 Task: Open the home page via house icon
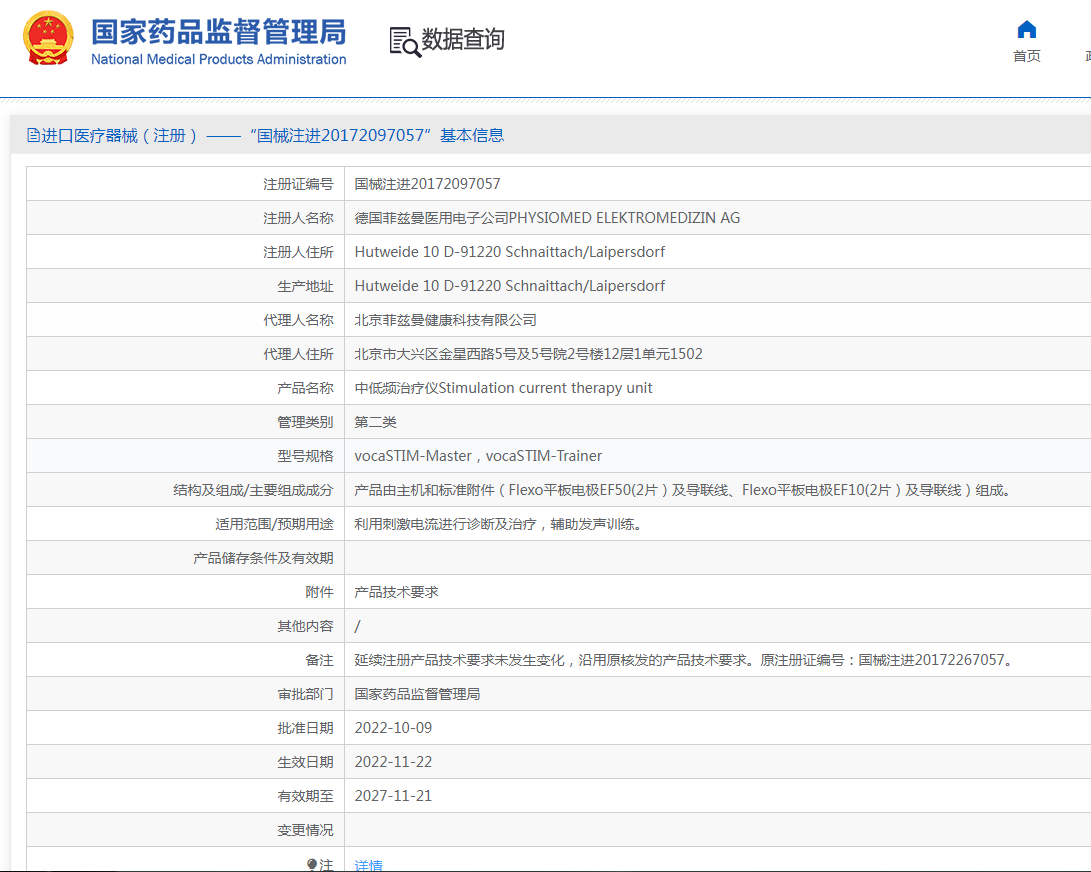(x=1026, y=29)
